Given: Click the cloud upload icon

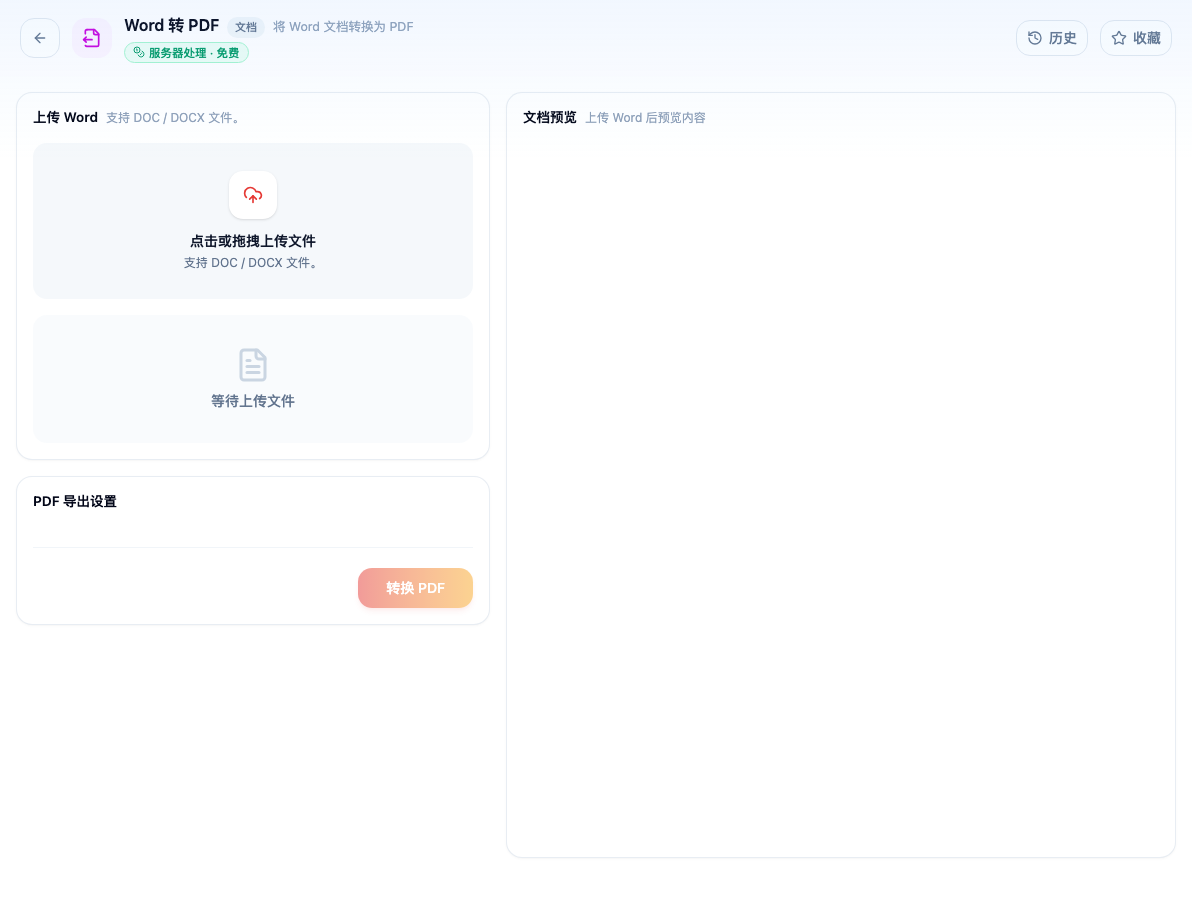Looking at the screenshot, I should click(253, 195).
